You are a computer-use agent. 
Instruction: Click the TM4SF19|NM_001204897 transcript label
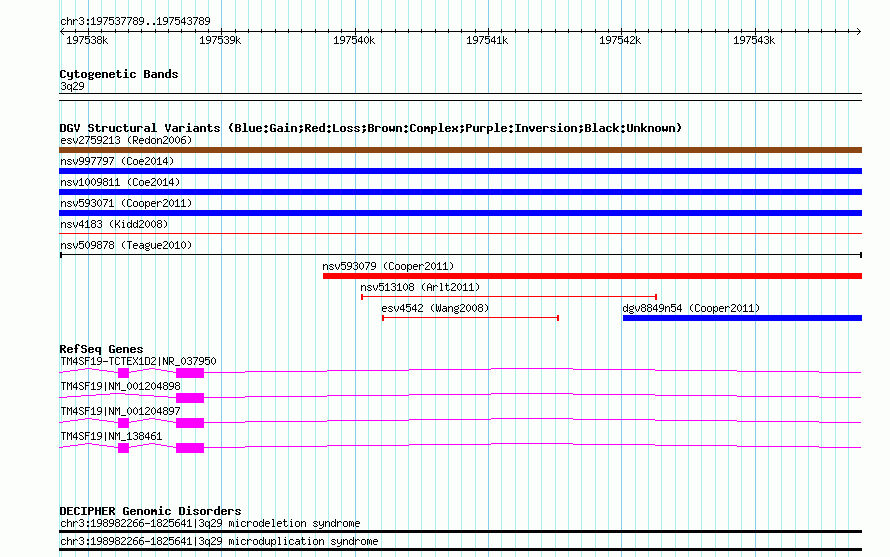(x=120, y=411)
